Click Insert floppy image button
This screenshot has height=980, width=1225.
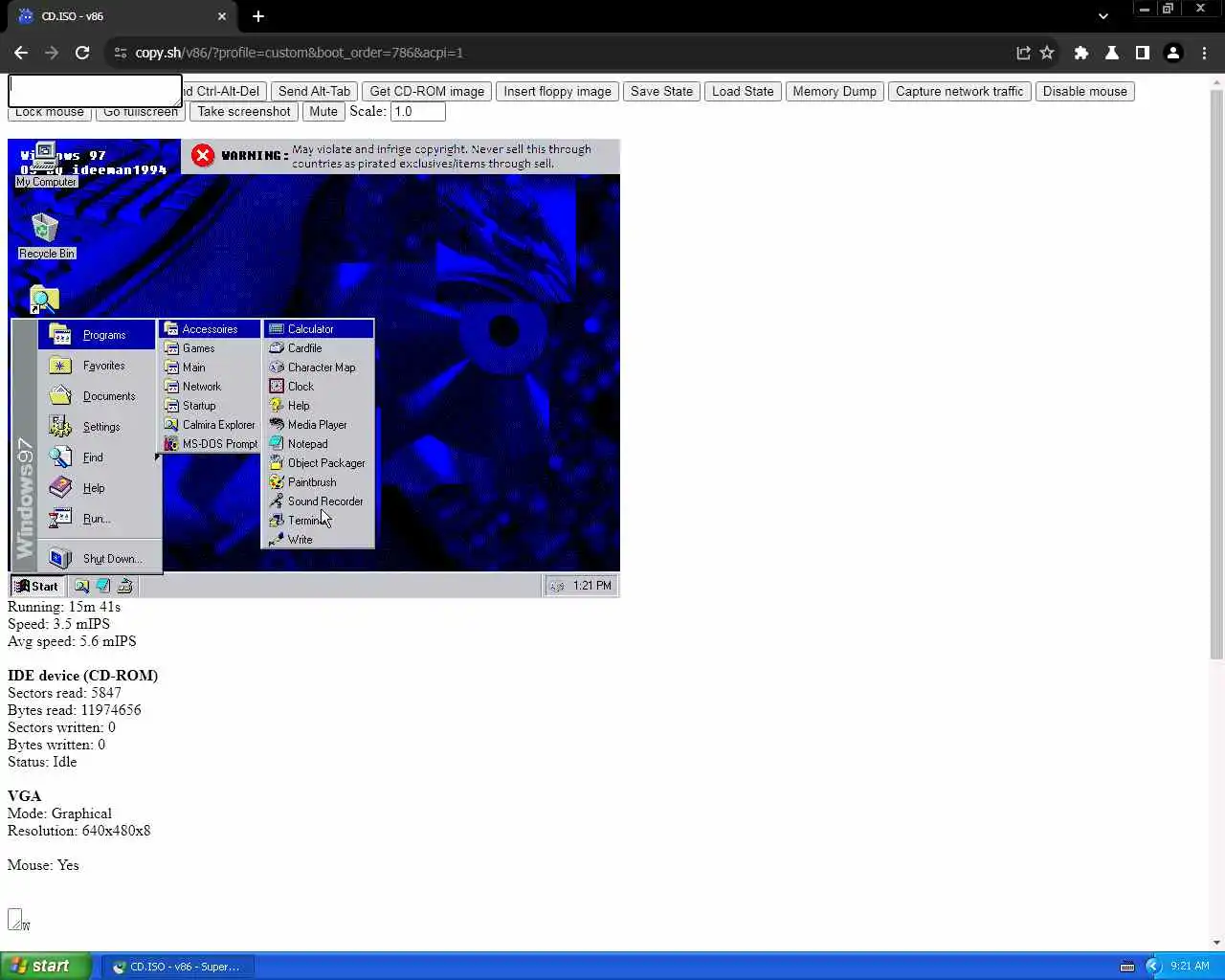[557, 91]
